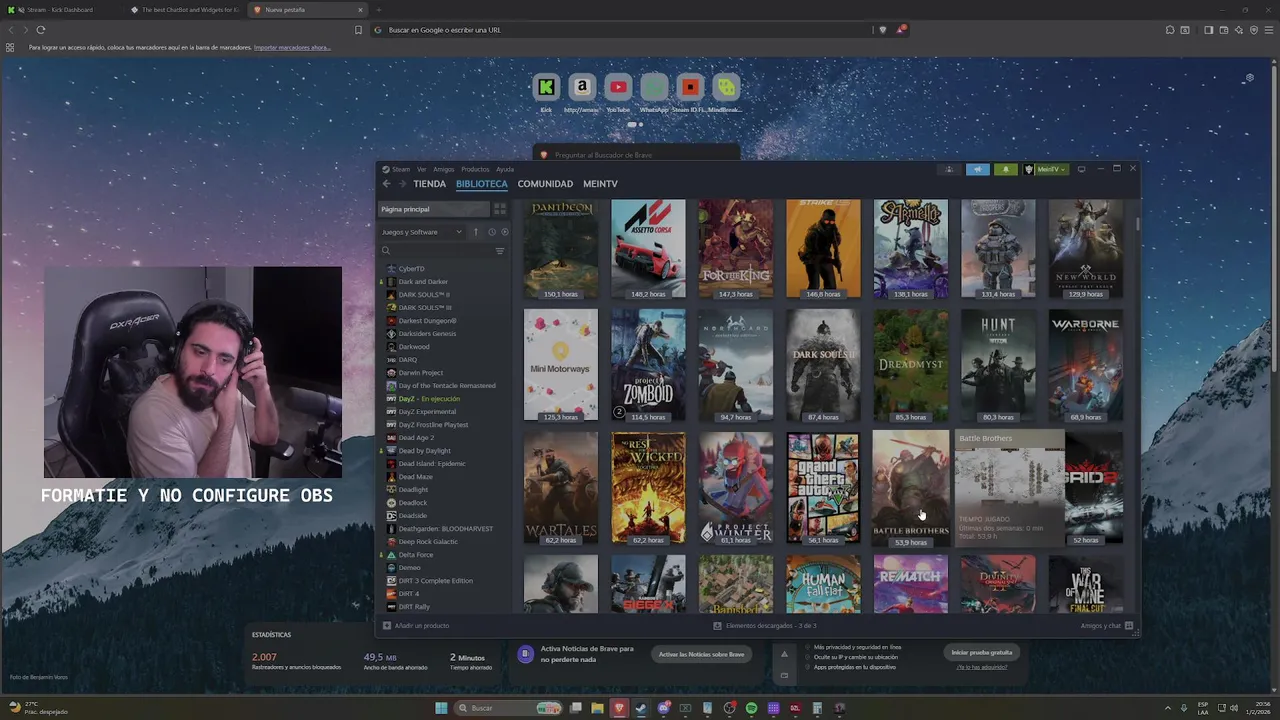This screenshot has height=720, width=1280.
Task: Open the Ver menu in Steam
Action: click(422, 169)
